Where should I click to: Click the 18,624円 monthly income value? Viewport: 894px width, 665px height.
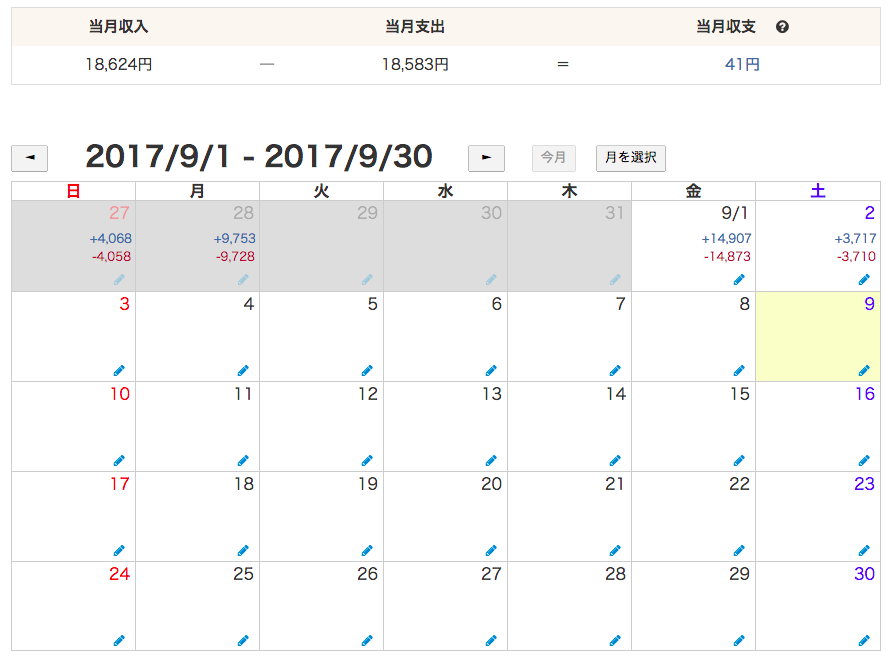tap(119, 64)
